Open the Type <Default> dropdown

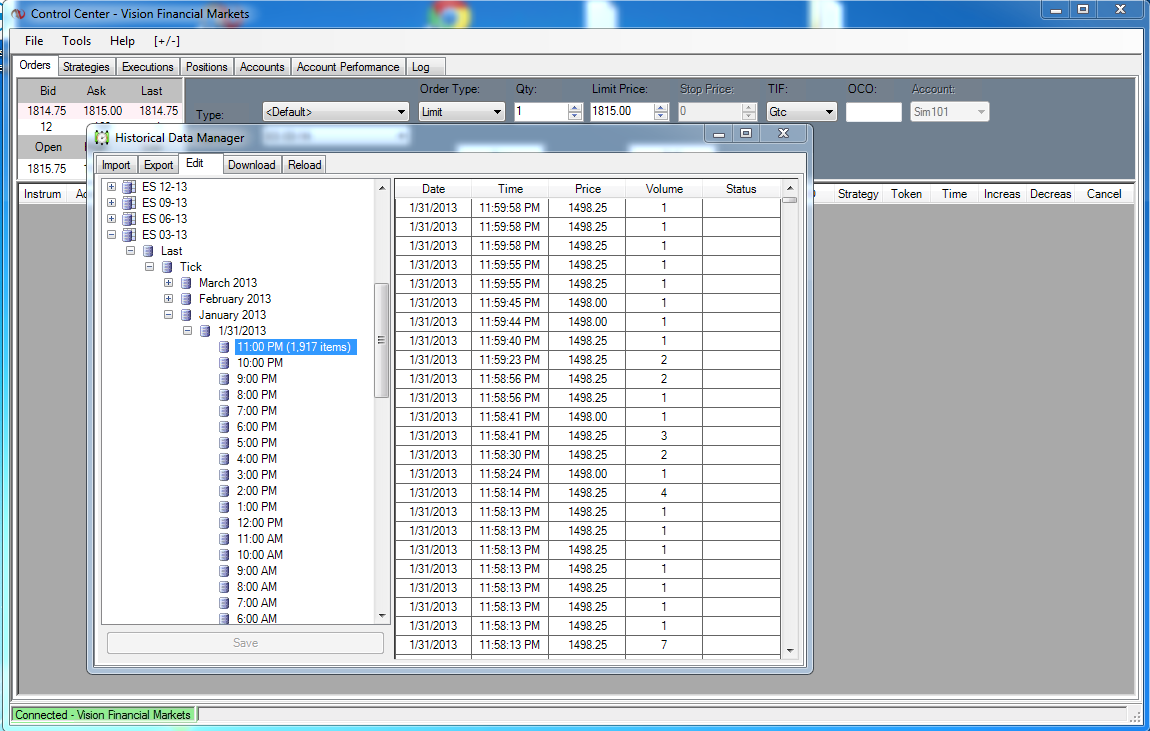tap(401, 112)
